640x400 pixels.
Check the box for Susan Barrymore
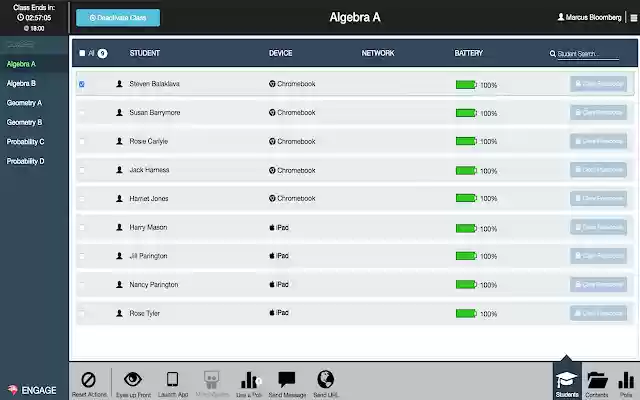[82, 113]
